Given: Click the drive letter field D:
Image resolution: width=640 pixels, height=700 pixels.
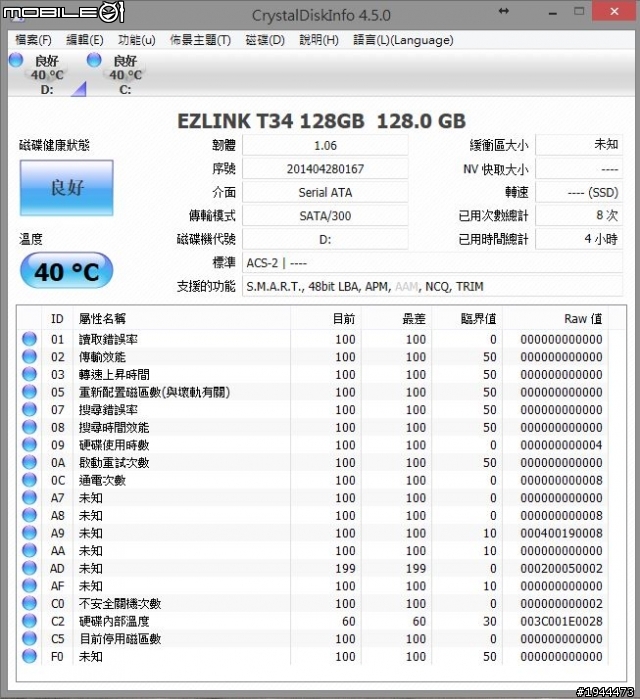Looking at the screenshot, I should [325, 240].
